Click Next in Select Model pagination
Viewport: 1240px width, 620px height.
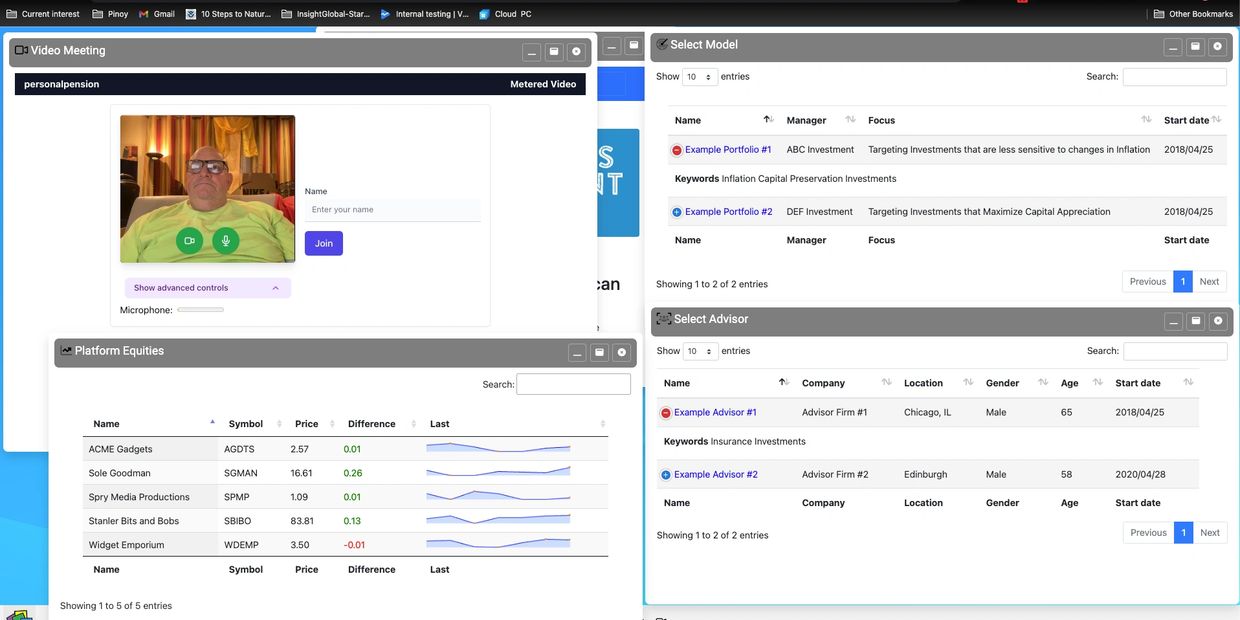1209,282
